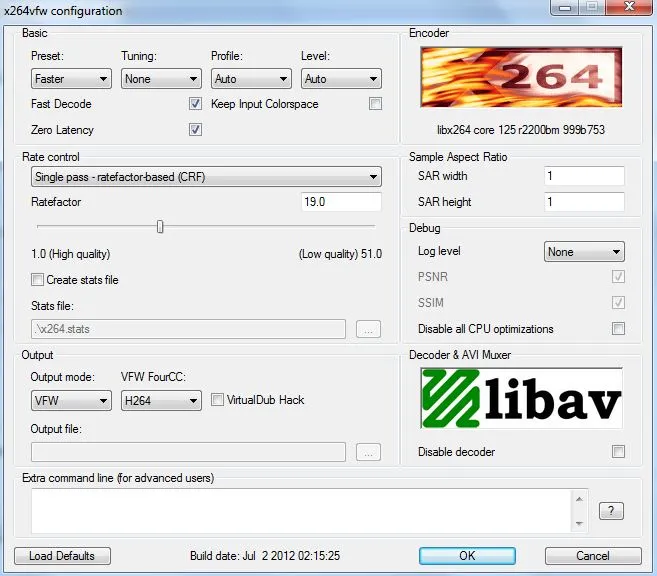Focus the Extra command line text box

click(301, 511)
